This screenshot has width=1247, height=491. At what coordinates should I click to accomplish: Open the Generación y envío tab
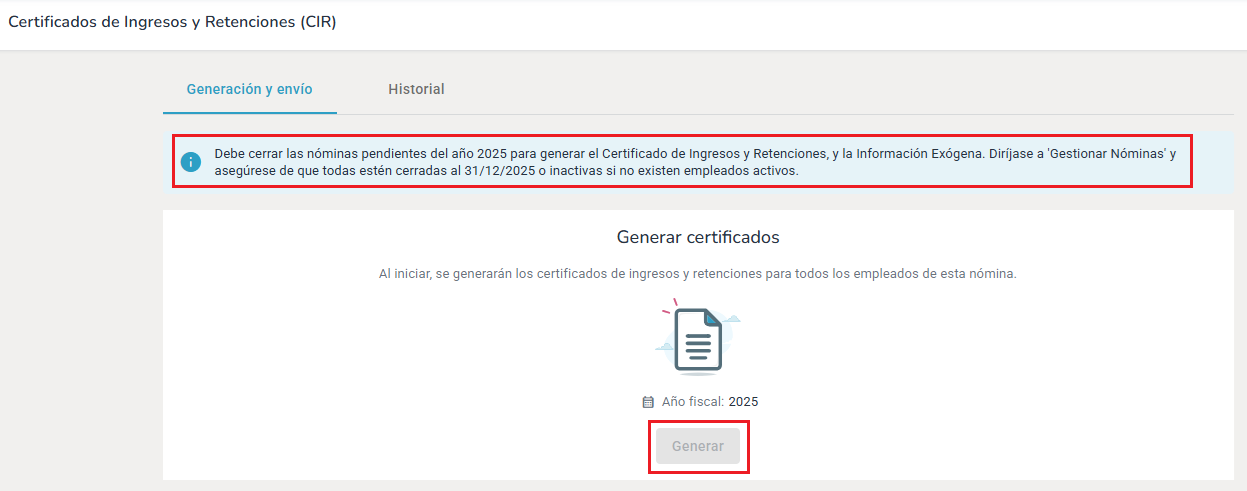pos(249,89)
